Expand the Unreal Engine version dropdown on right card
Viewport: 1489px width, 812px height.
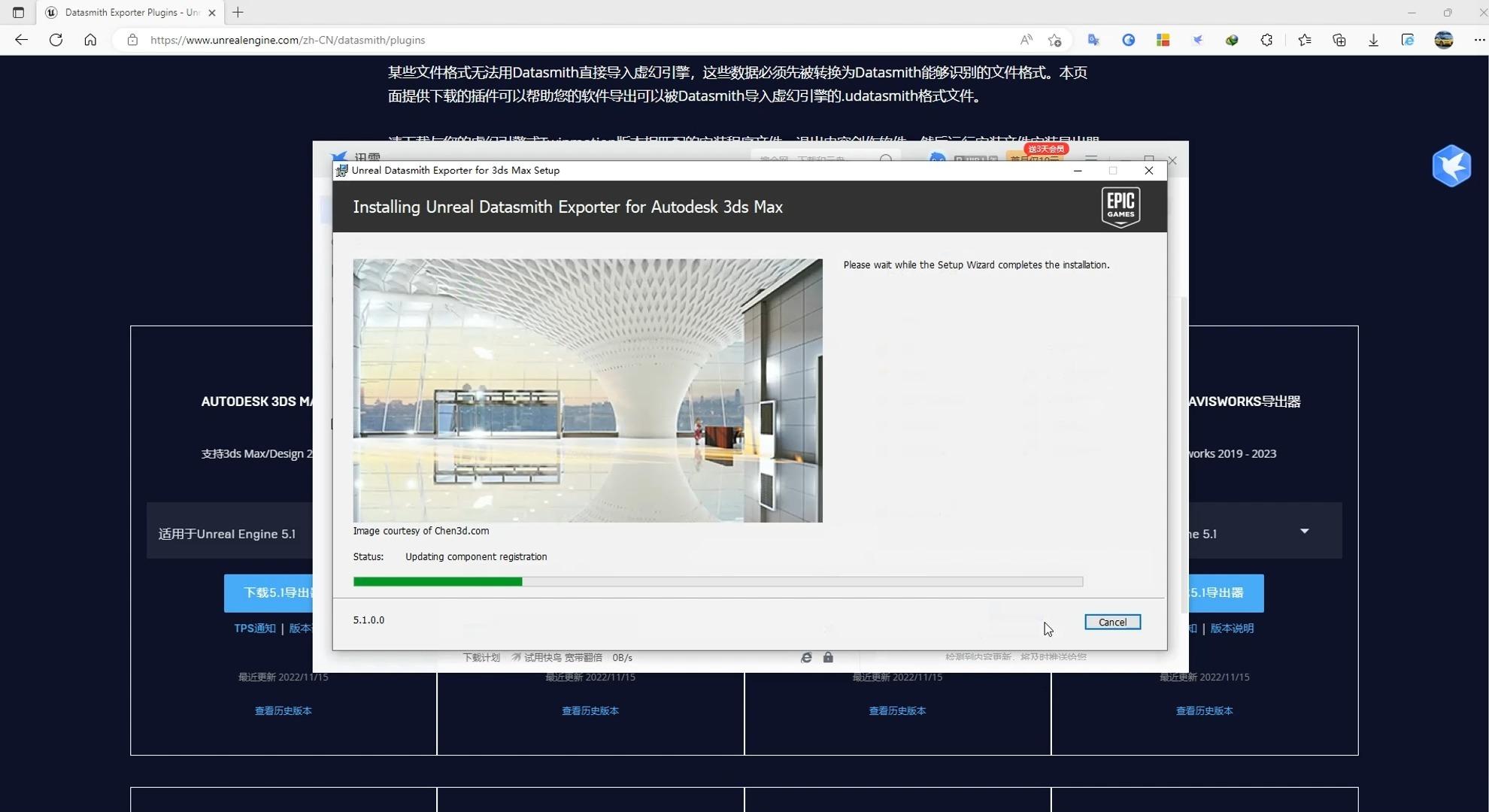point(1303,532)
